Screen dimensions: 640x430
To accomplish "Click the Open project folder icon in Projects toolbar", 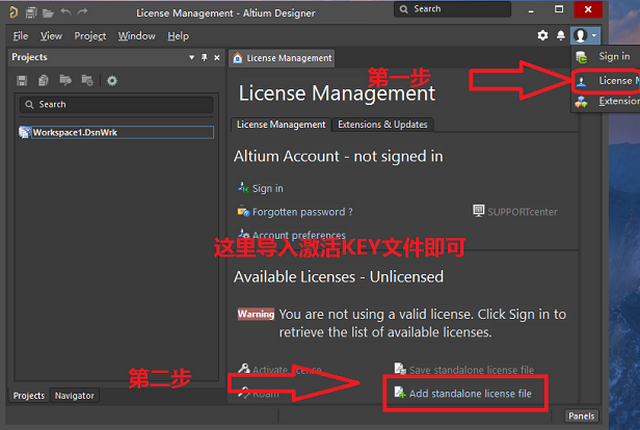I will click(65, 80).
